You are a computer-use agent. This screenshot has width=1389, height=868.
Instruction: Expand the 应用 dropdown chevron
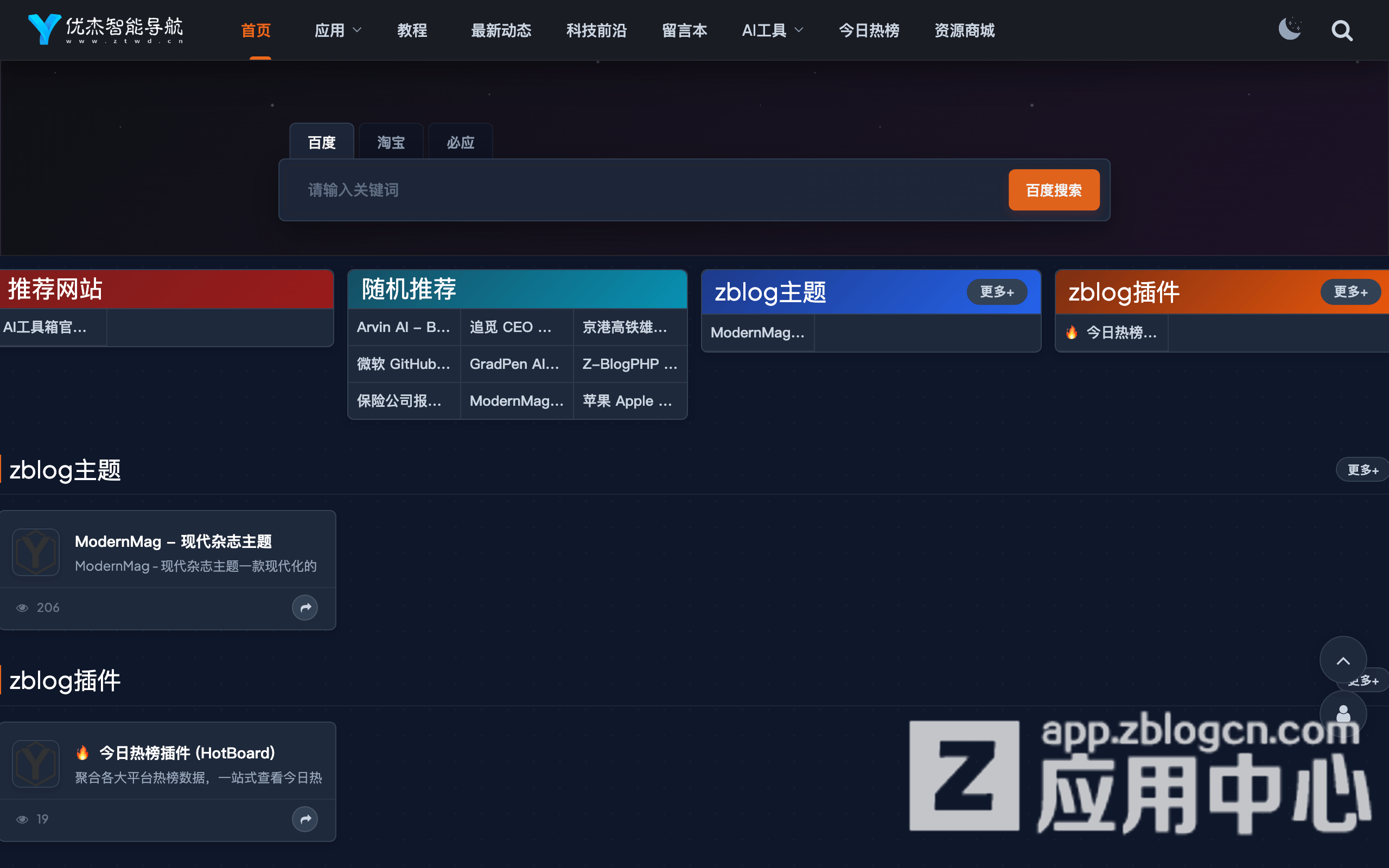click(x=357, y=30)
